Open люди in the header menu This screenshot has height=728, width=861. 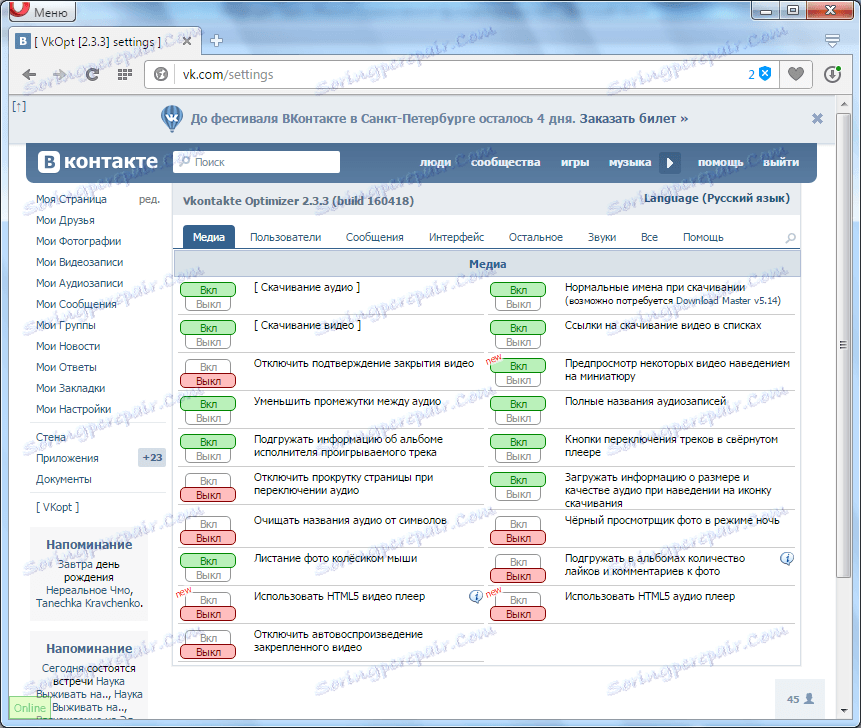(x=435, y=163)
